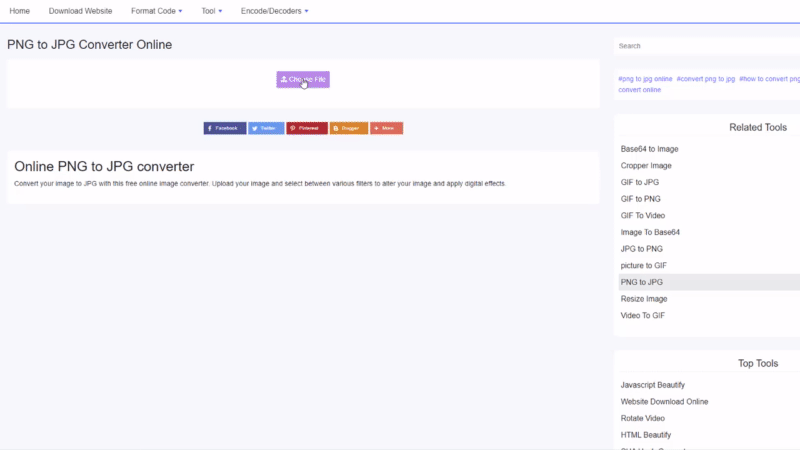Click the Choose File upload button
The image size is (800, 450).
(x=303, y=79)
